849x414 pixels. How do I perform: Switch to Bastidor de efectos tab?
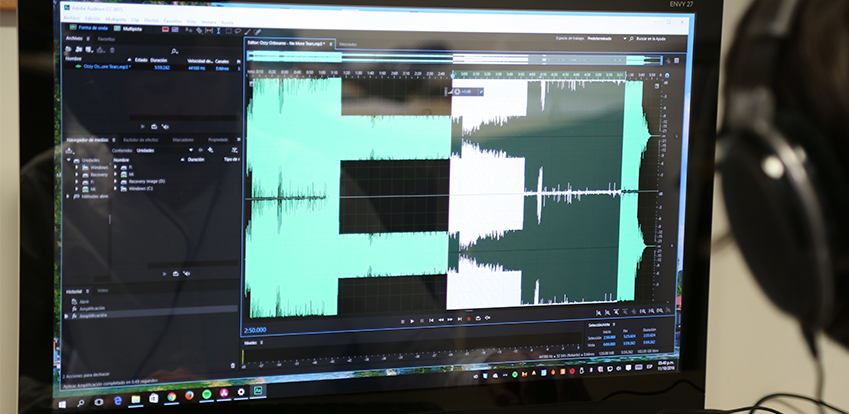(141, 140)
